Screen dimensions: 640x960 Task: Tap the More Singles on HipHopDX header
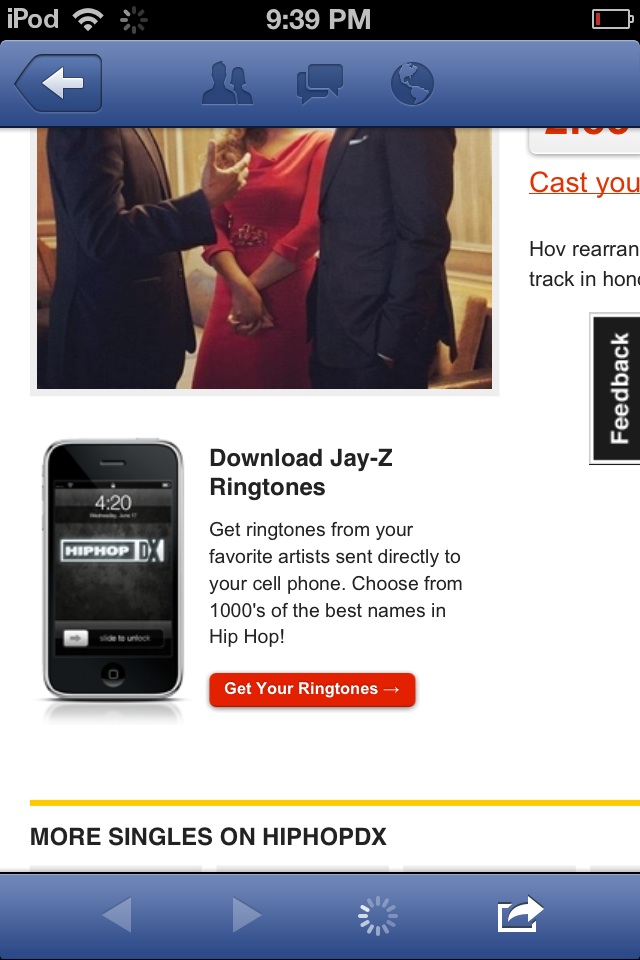coord(208,836)
